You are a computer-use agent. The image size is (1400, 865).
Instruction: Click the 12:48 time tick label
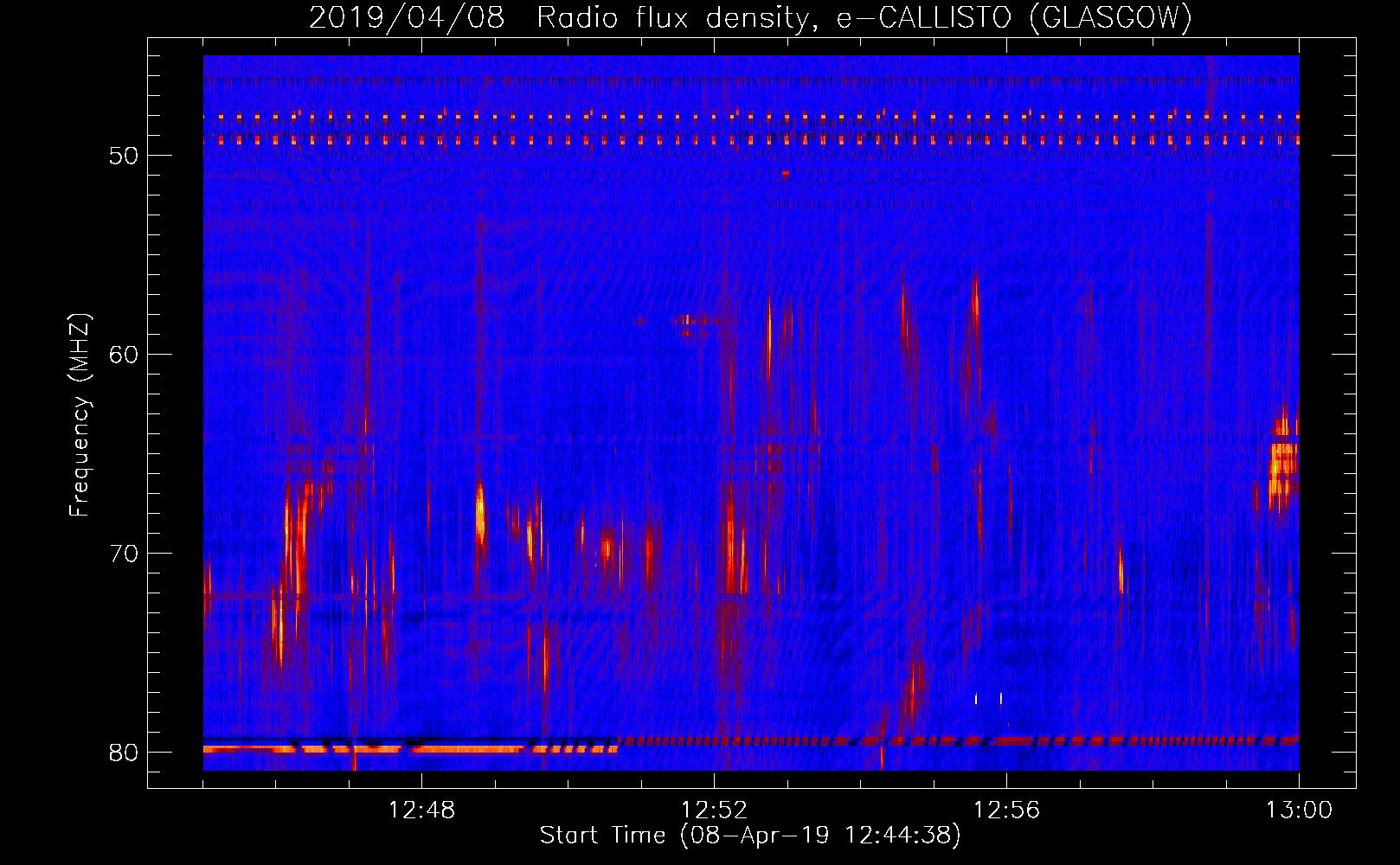[421, 811]
